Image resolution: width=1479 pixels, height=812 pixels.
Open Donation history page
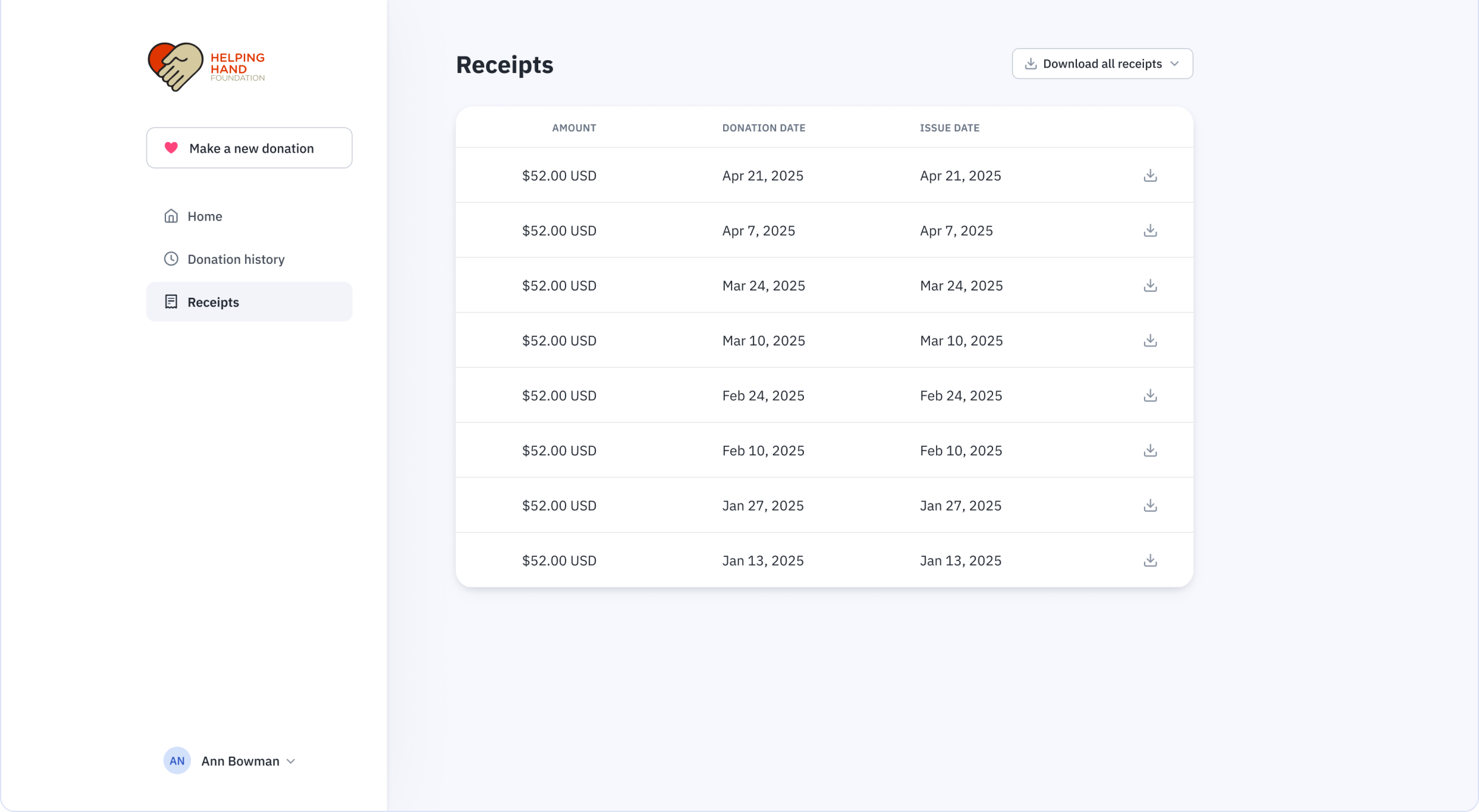[235, 260]
